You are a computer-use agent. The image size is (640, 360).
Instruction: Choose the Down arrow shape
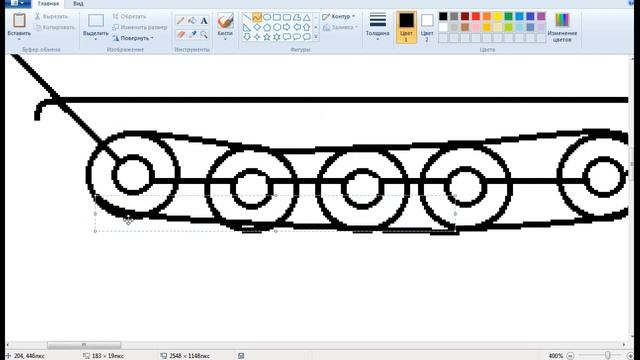click(x=247, y=37)
